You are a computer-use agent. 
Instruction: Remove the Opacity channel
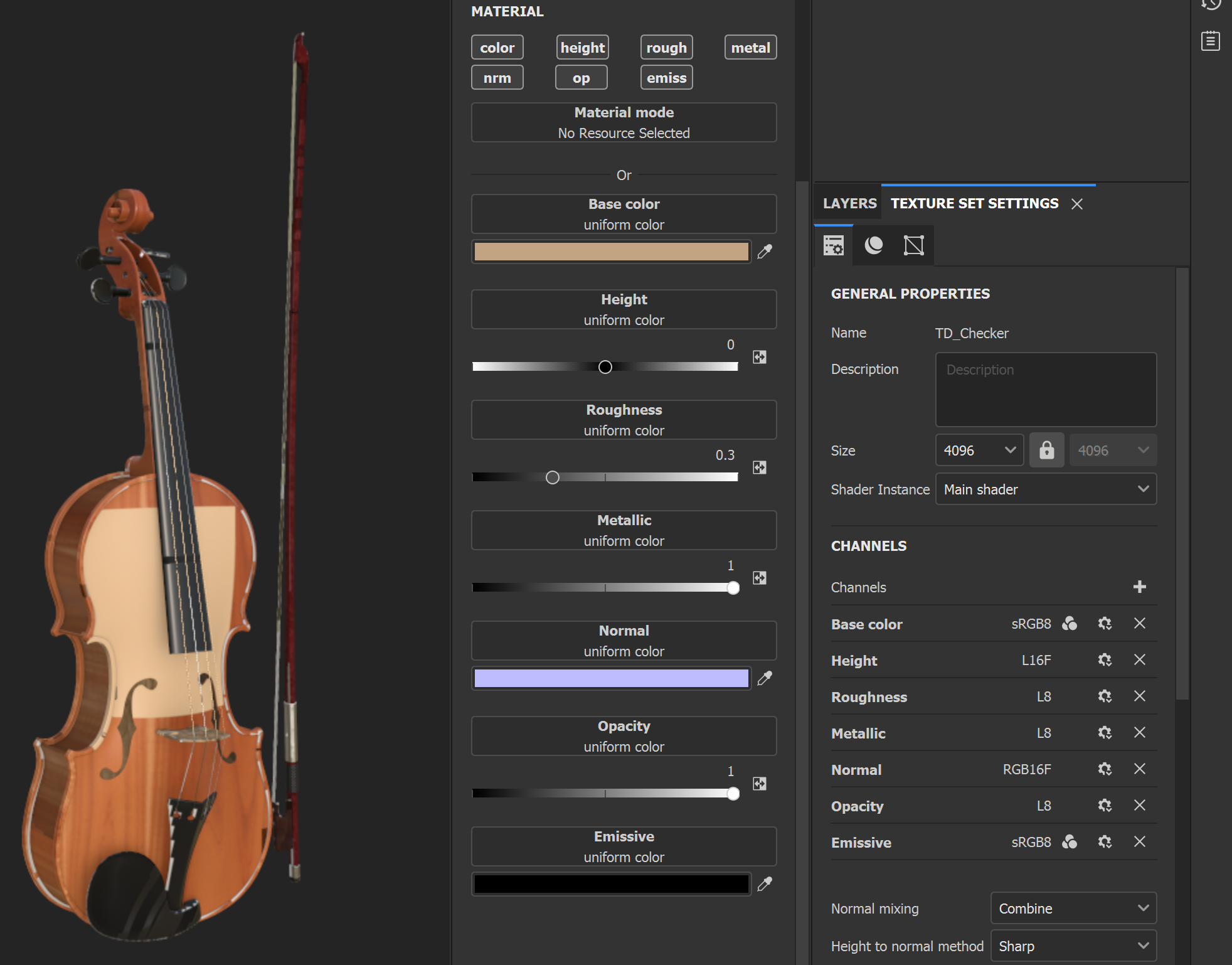[1140, 806]
